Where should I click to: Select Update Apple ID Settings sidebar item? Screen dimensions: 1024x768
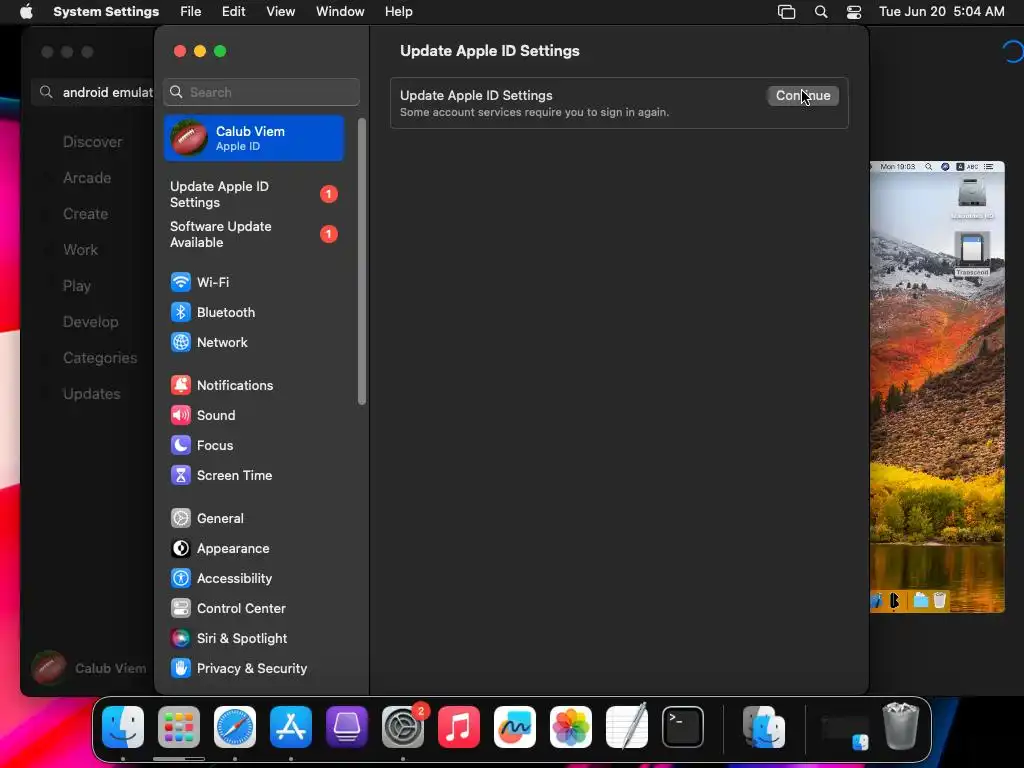254,195
